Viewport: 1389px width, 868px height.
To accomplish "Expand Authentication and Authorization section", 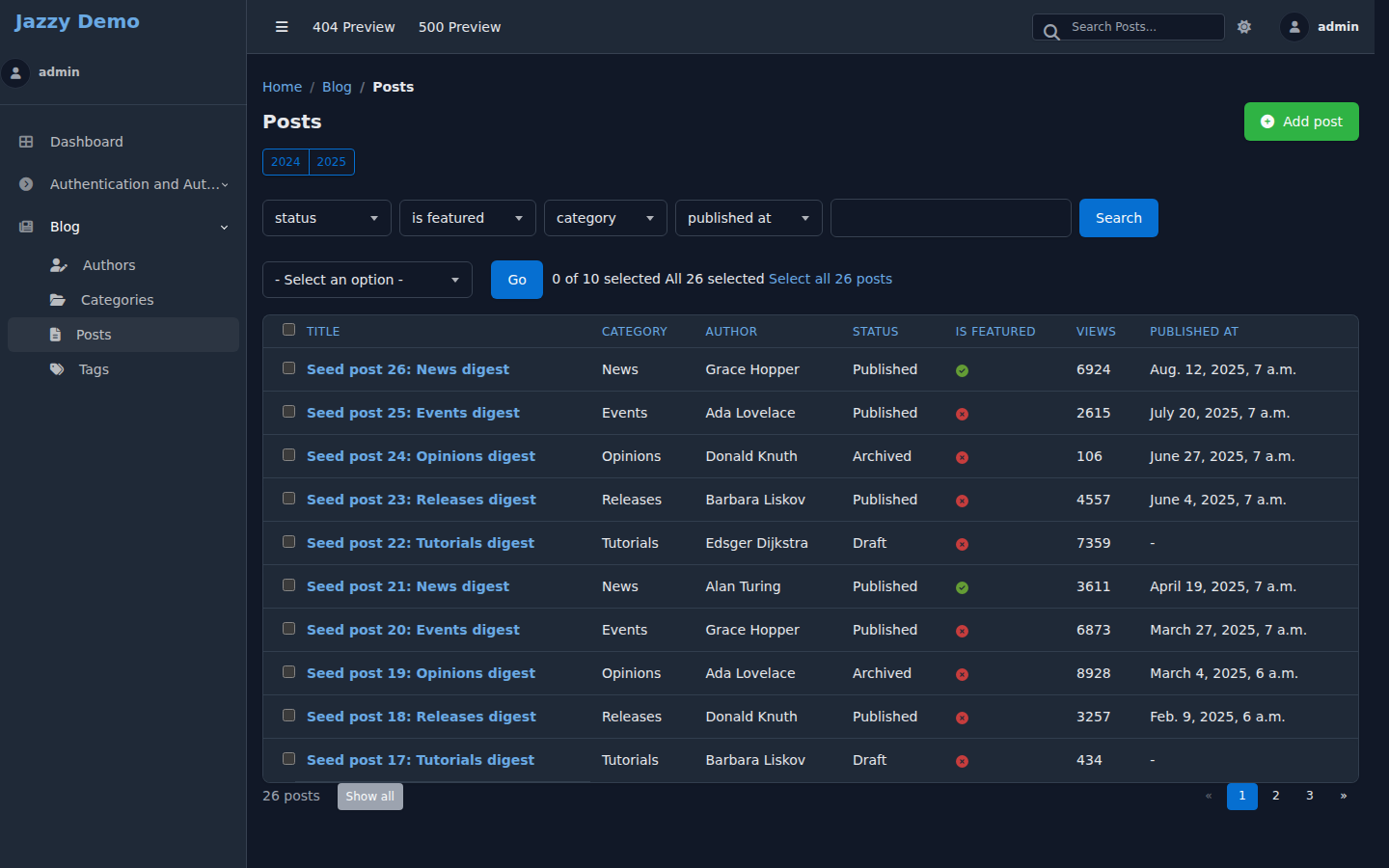I will [123, 184].
